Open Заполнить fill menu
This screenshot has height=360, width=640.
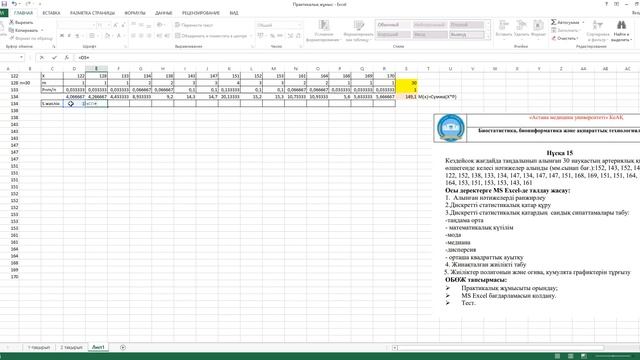click(565, 30)
